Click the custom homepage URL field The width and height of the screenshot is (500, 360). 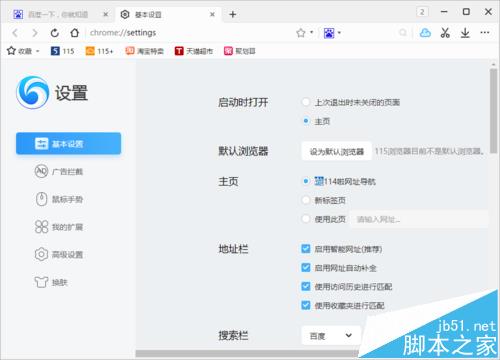pos(419,219)
